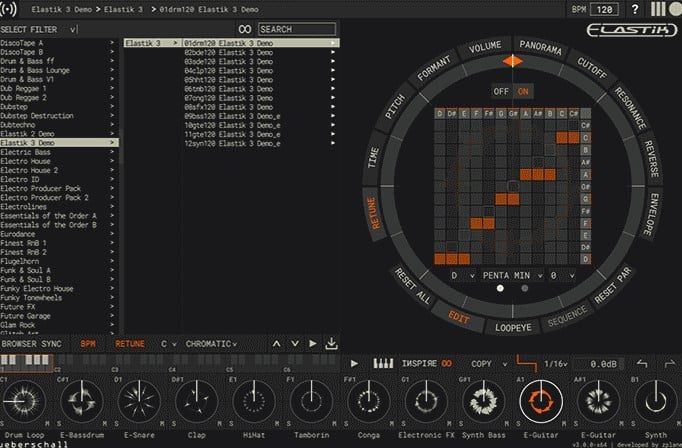The image size is (682, 448).
Task: Open the browser key dropdown showing C
Action: pos(168,344)
